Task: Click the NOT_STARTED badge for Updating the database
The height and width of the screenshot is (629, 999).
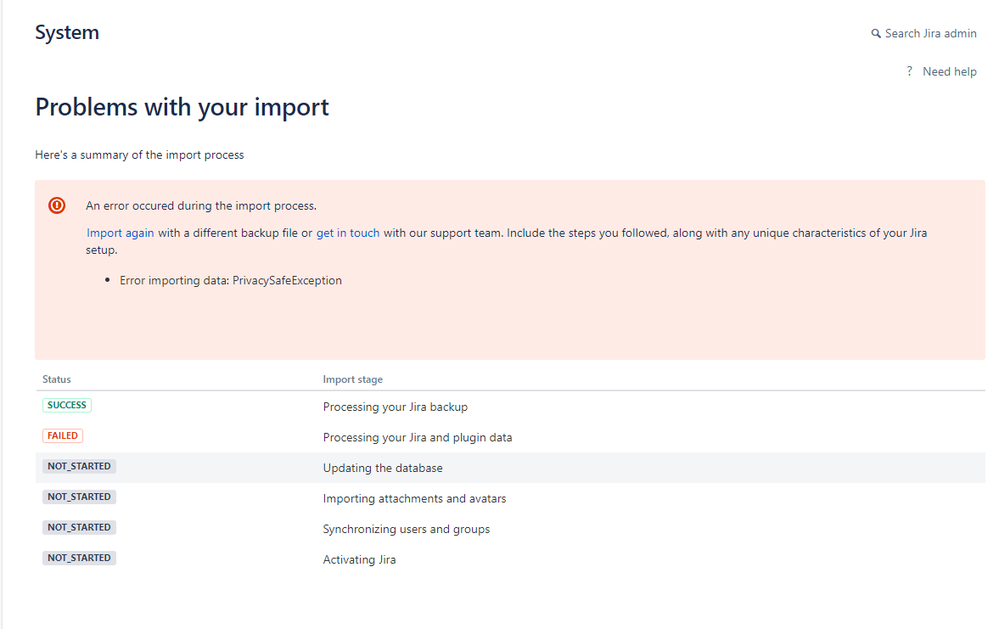Action: pos(79,466)
